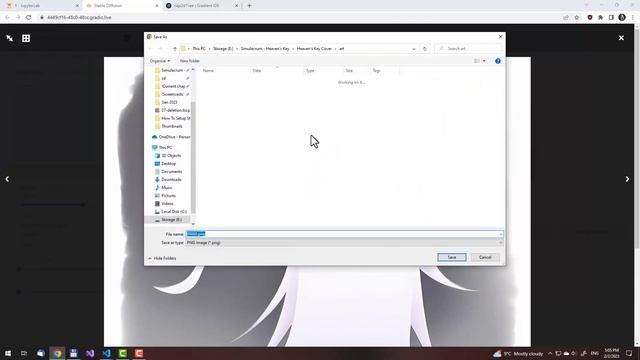The width and height of the screenshot is (640, 360).
Task: Click the zoom toggle icon in lightbox
Action: [x=10, y=38]
